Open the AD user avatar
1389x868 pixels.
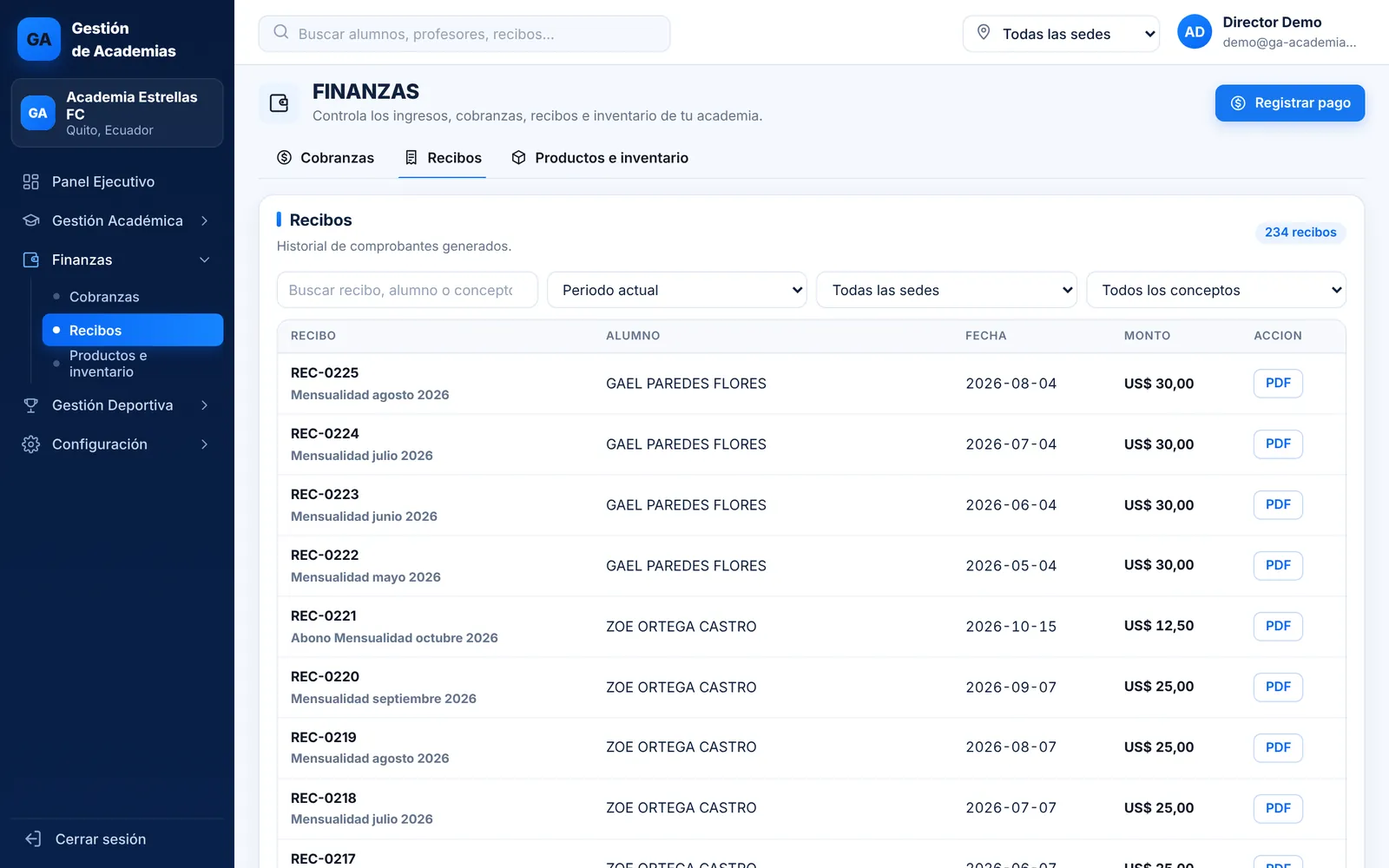coord(1195,32)
